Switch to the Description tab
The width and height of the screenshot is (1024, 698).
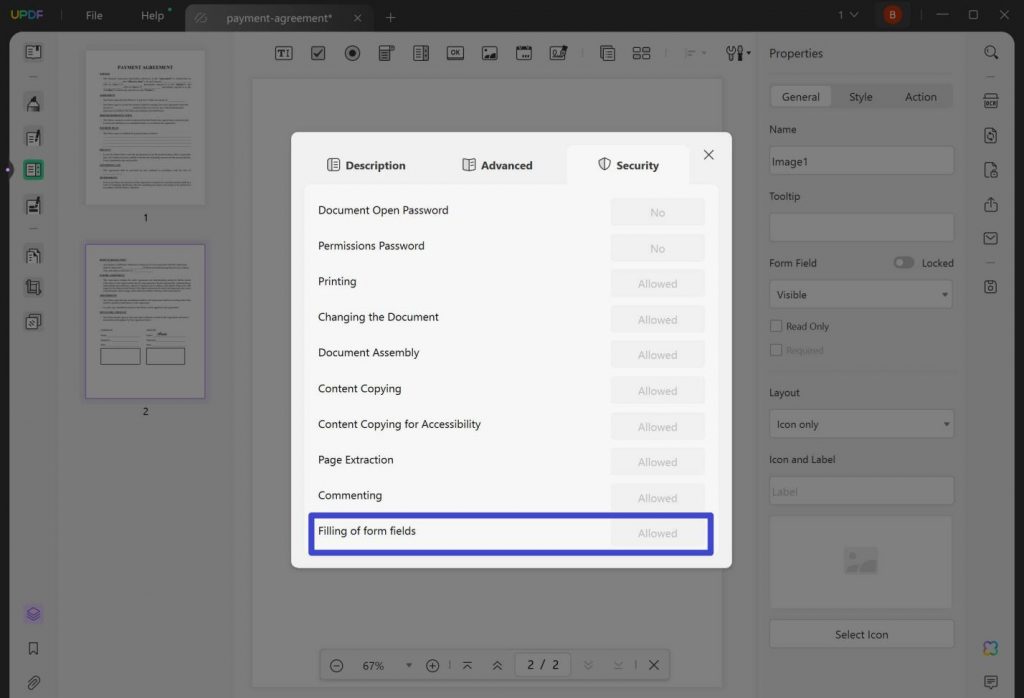point(366,165)
